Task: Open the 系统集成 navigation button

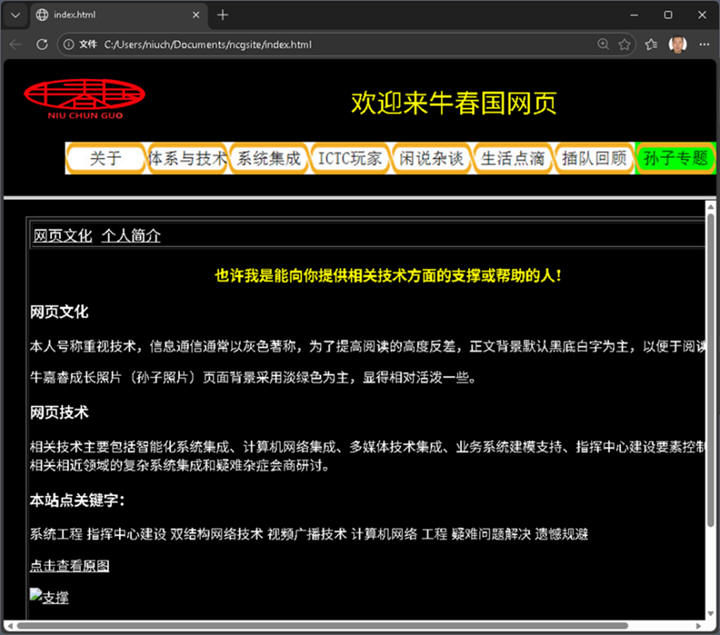Action: 269,158
